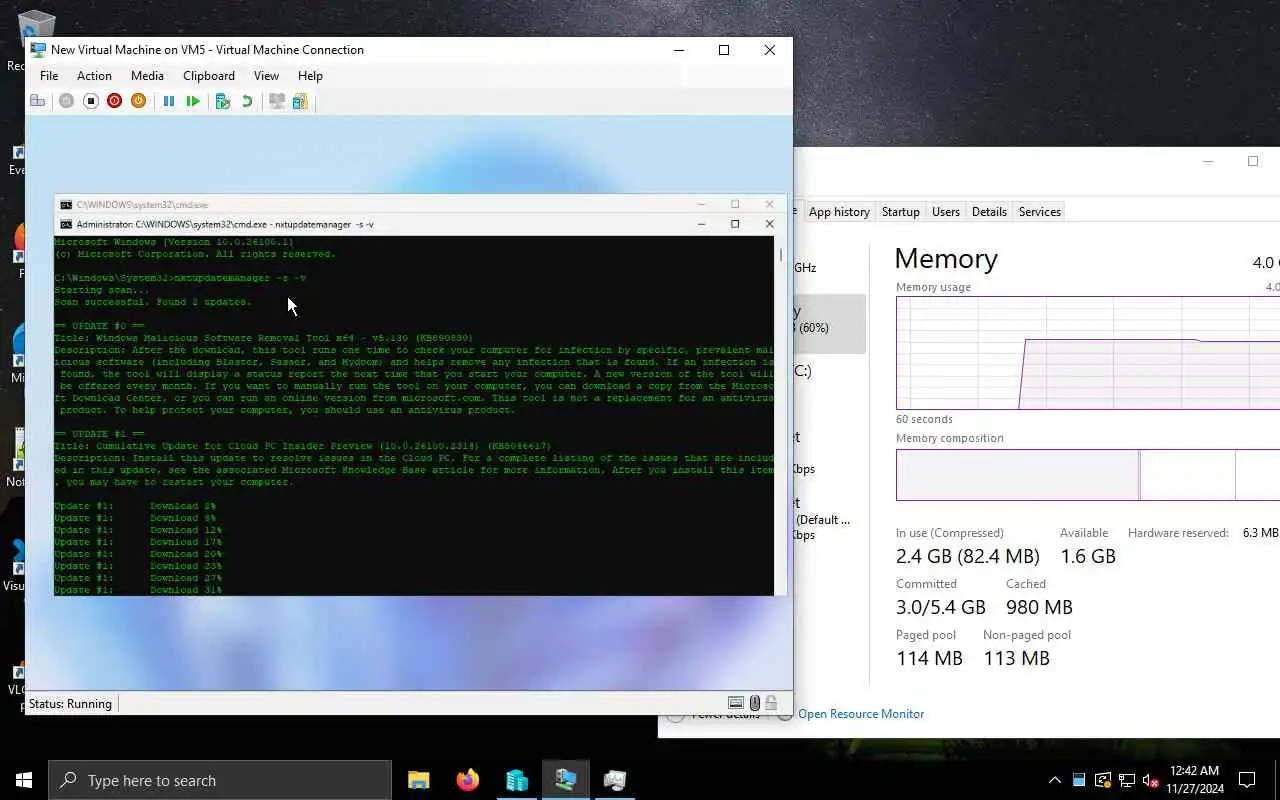1280x800 pixels.
Task: Switch to App history tab in Task Manager
Action: 839,212
